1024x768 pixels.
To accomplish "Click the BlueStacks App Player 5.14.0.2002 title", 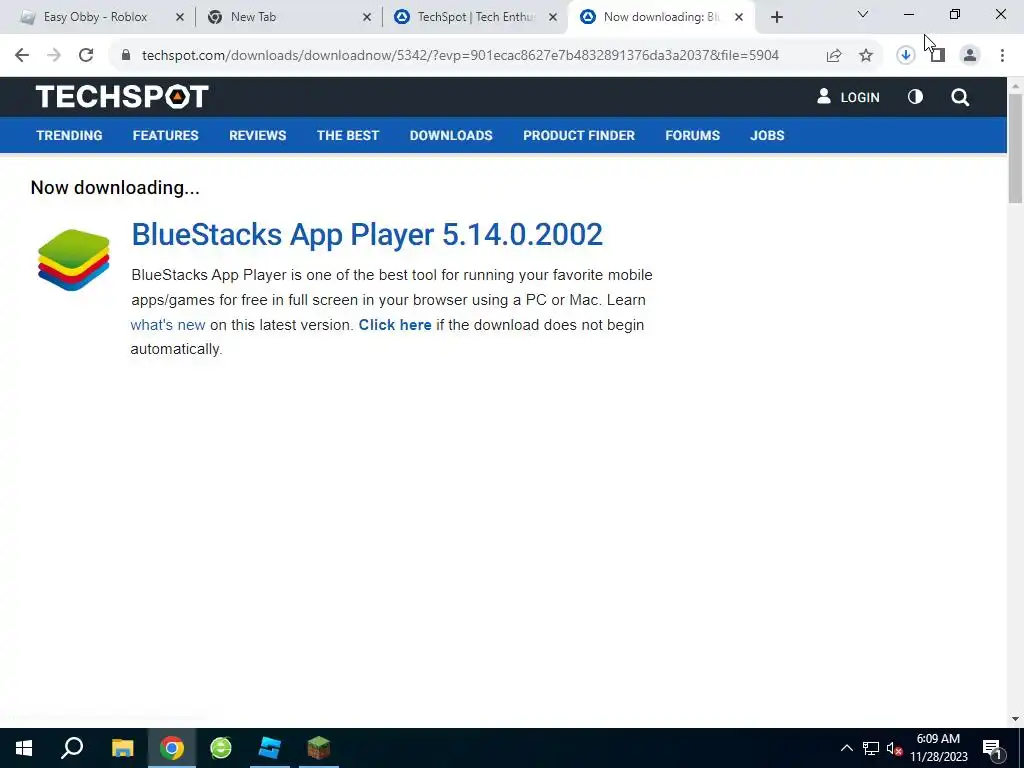I will [x=367, y=234].
